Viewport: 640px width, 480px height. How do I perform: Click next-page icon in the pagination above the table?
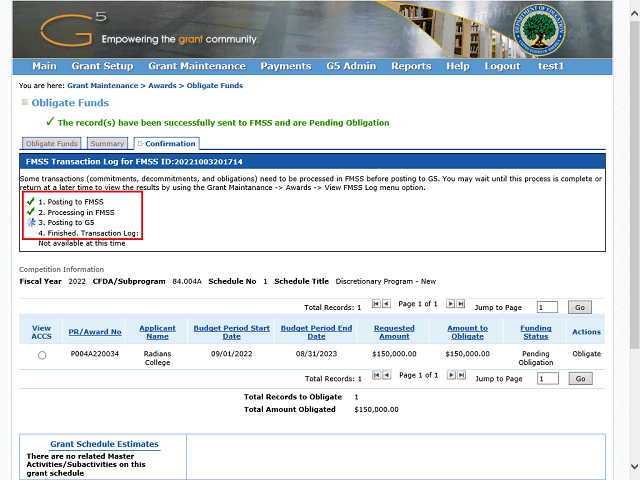click(x=450, y=303)
